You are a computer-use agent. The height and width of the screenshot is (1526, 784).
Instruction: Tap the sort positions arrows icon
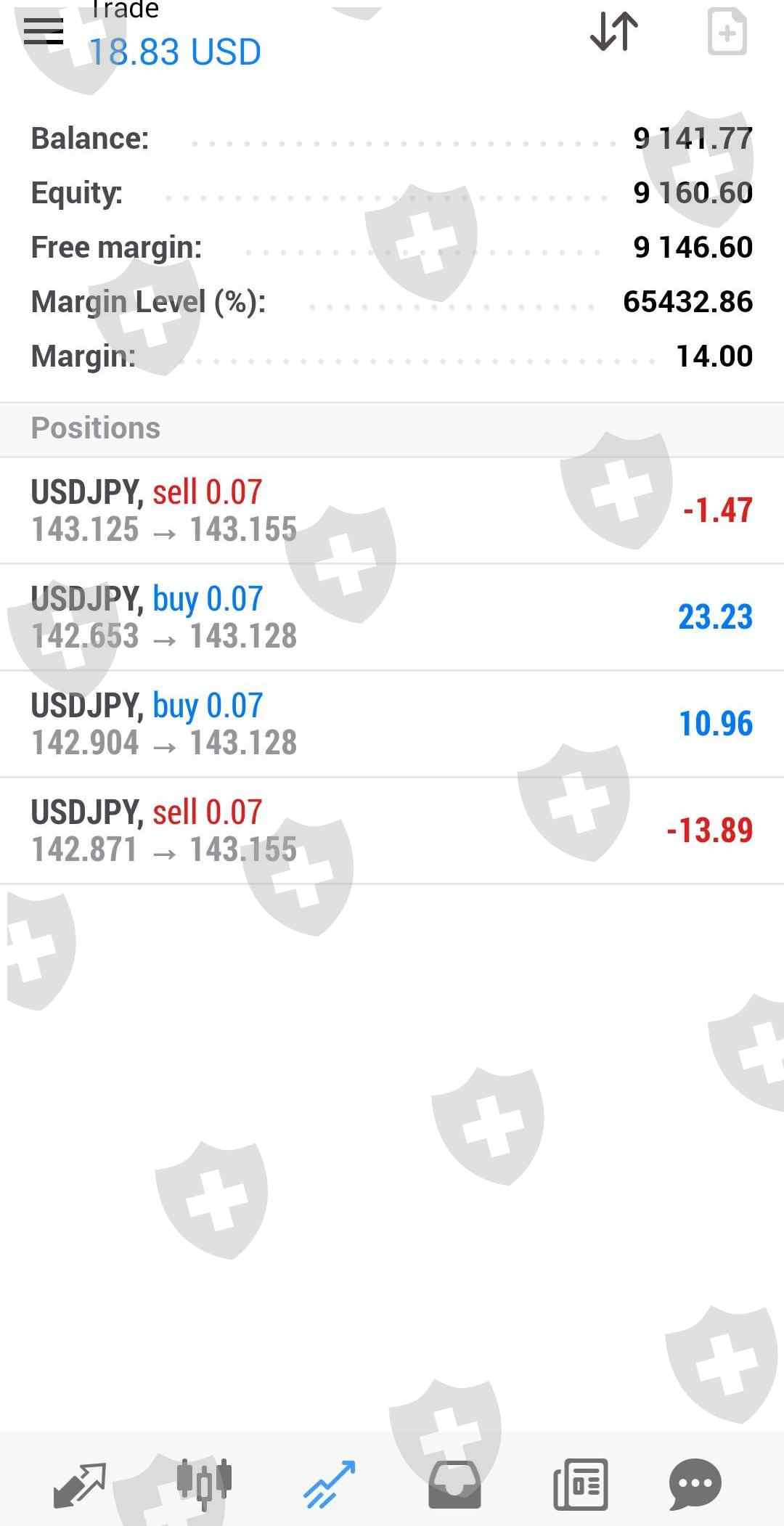tap(614, 32)
